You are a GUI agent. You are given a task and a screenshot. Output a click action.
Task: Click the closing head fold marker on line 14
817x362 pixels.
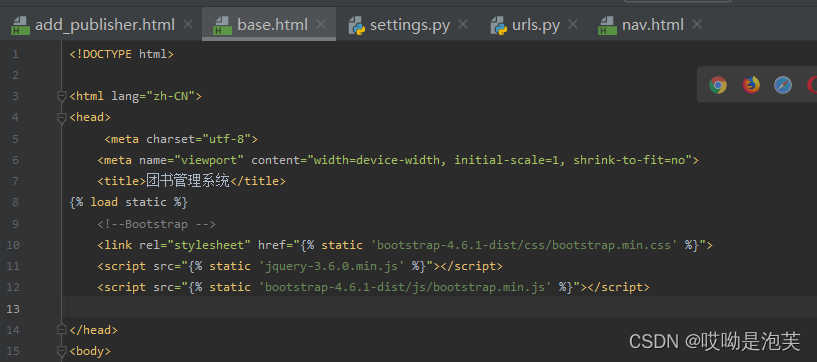click(x=61, y=329)
